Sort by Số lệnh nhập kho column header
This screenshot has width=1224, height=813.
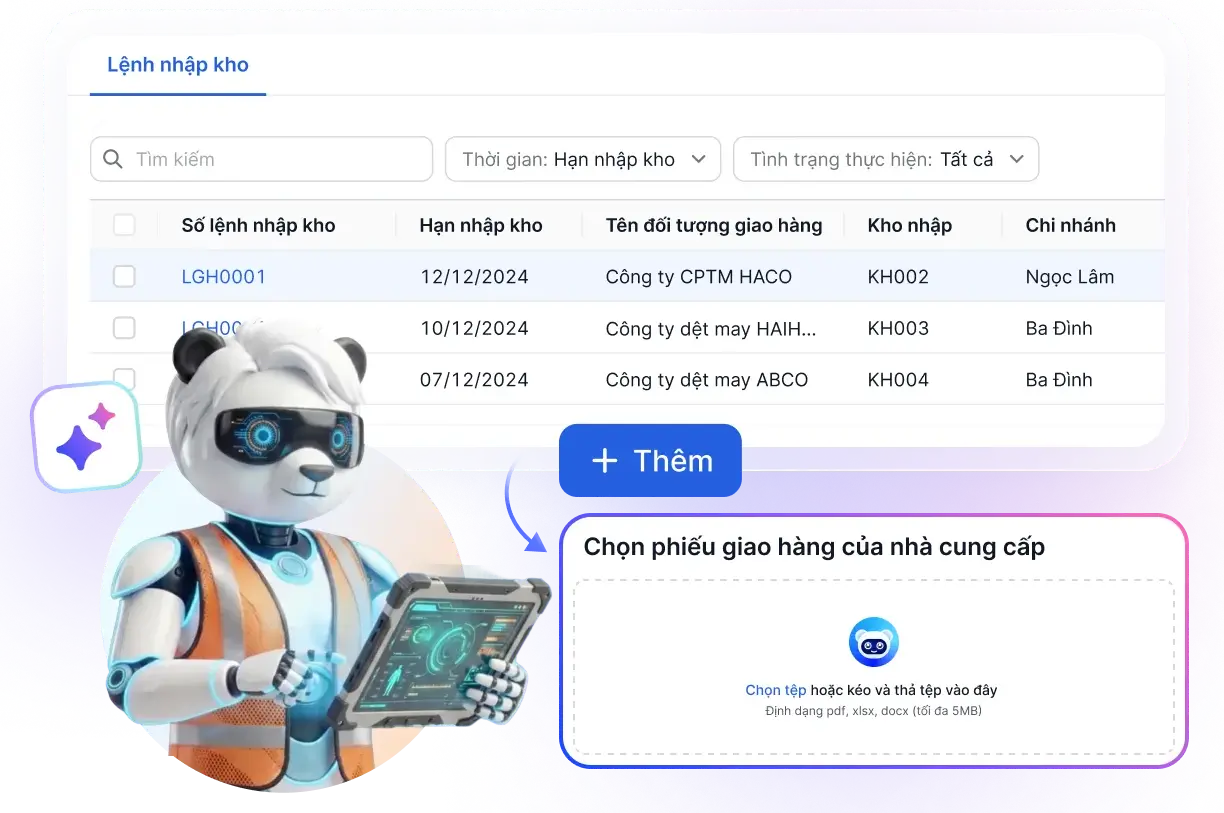[258, 225]
